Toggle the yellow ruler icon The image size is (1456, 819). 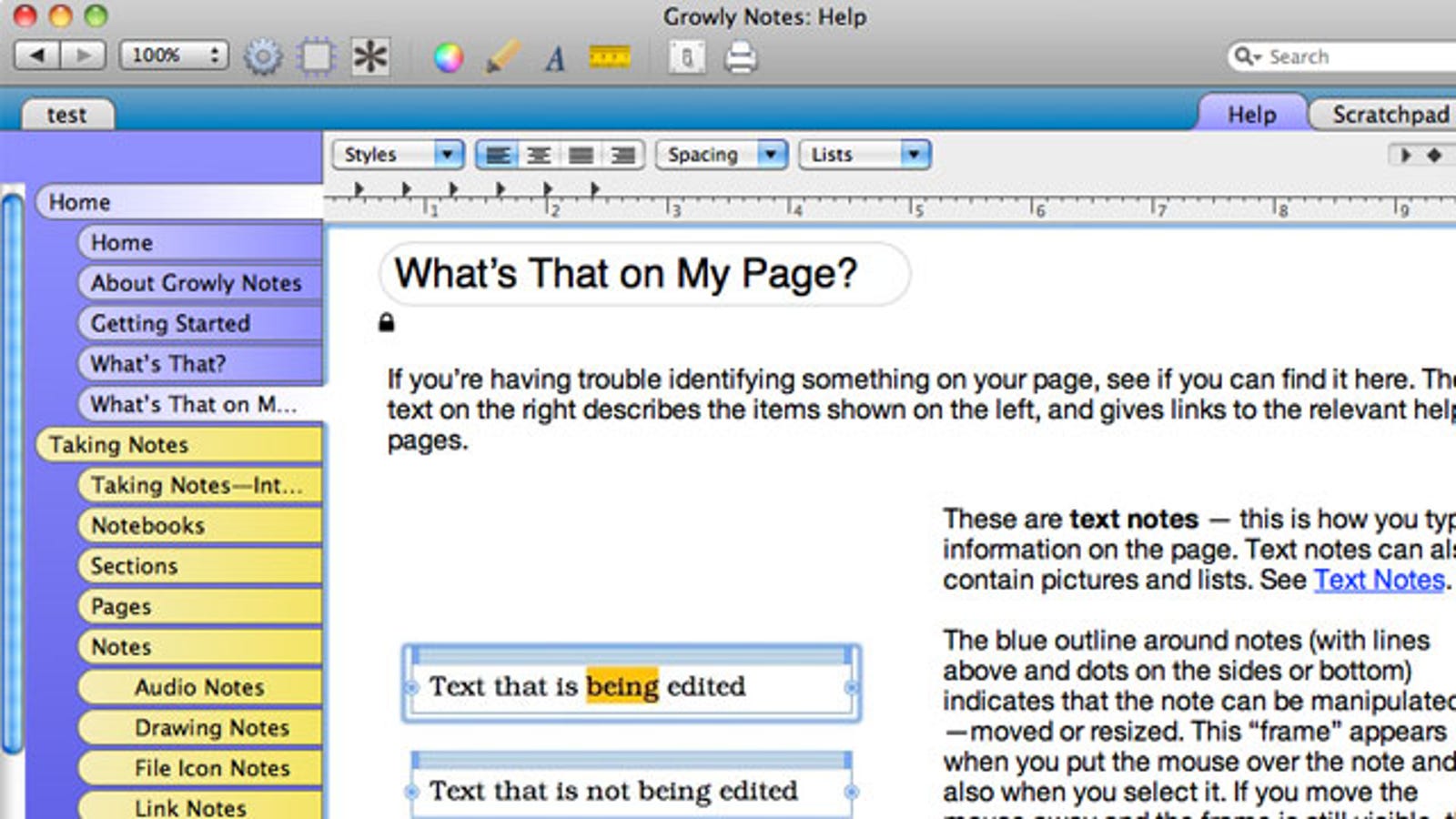point(610,57)
